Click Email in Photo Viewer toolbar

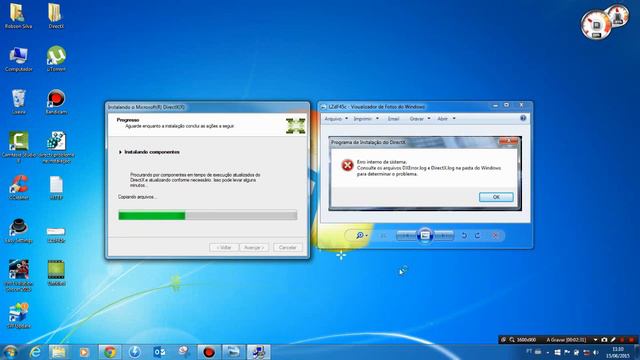pyautogui.click(x=393, y=119)
